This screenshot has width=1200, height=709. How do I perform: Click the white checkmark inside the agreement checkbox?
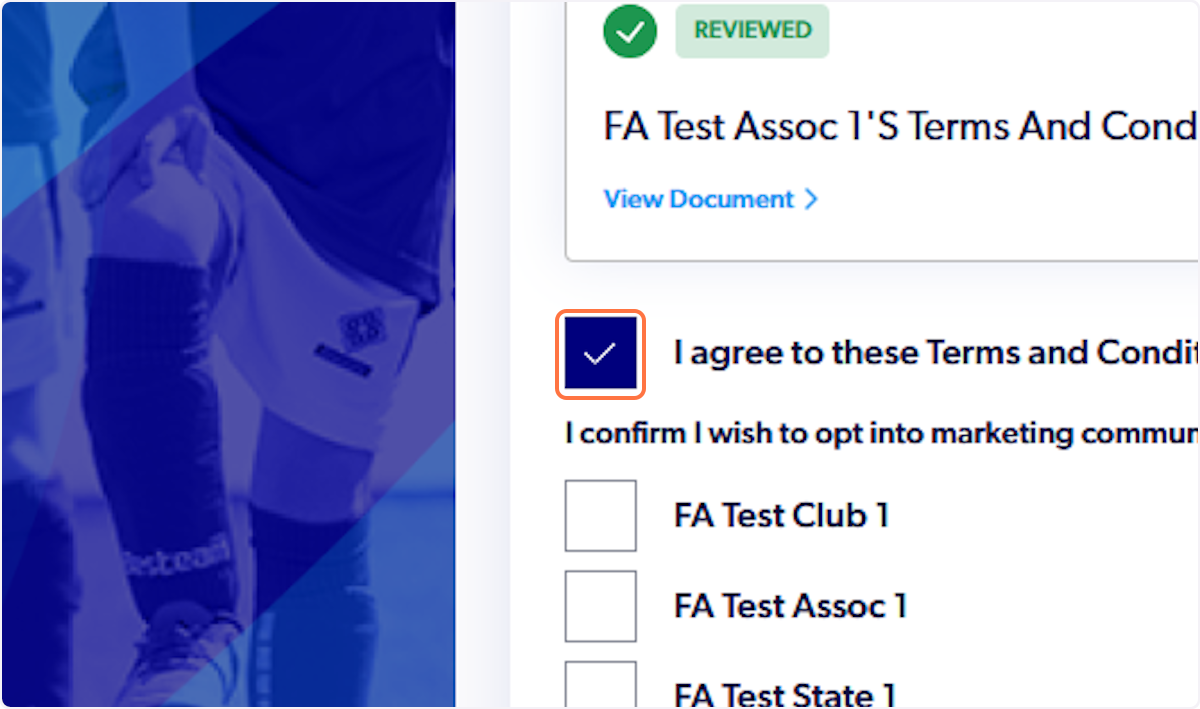(x=600, y=353)
